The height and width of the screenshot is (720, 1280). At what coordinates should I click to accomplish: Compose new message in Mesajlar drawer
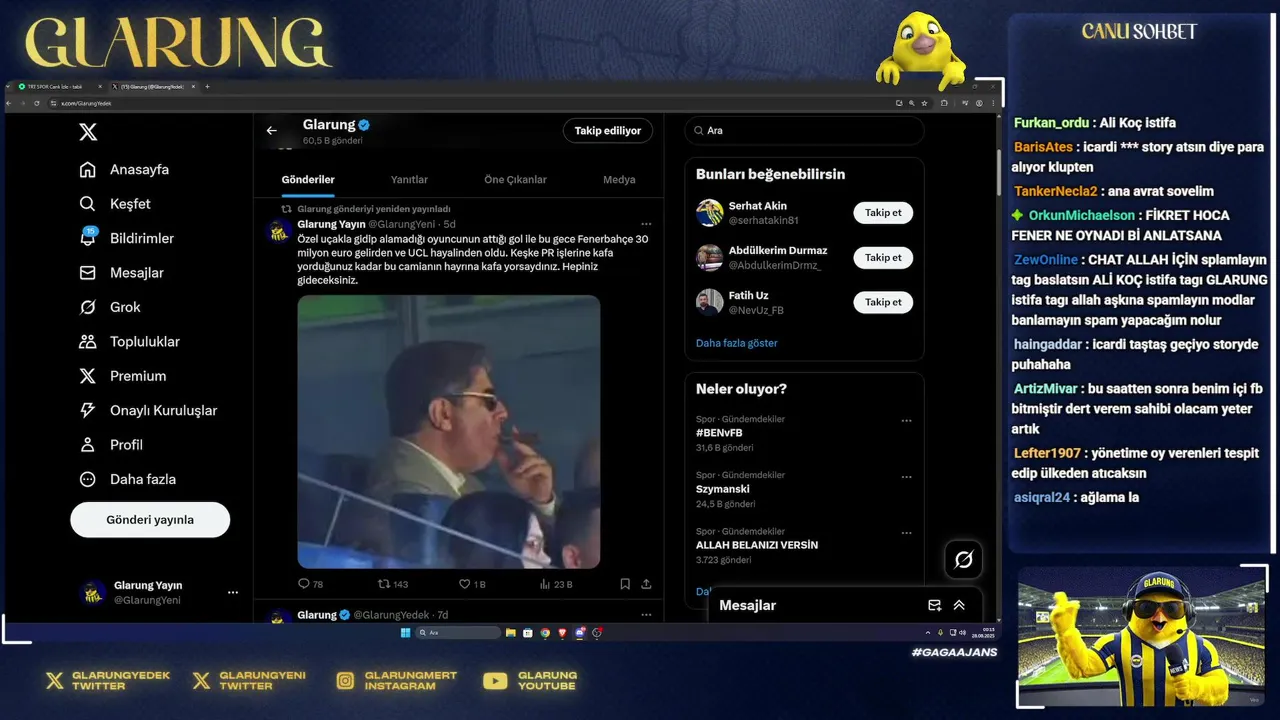point(935,605)
